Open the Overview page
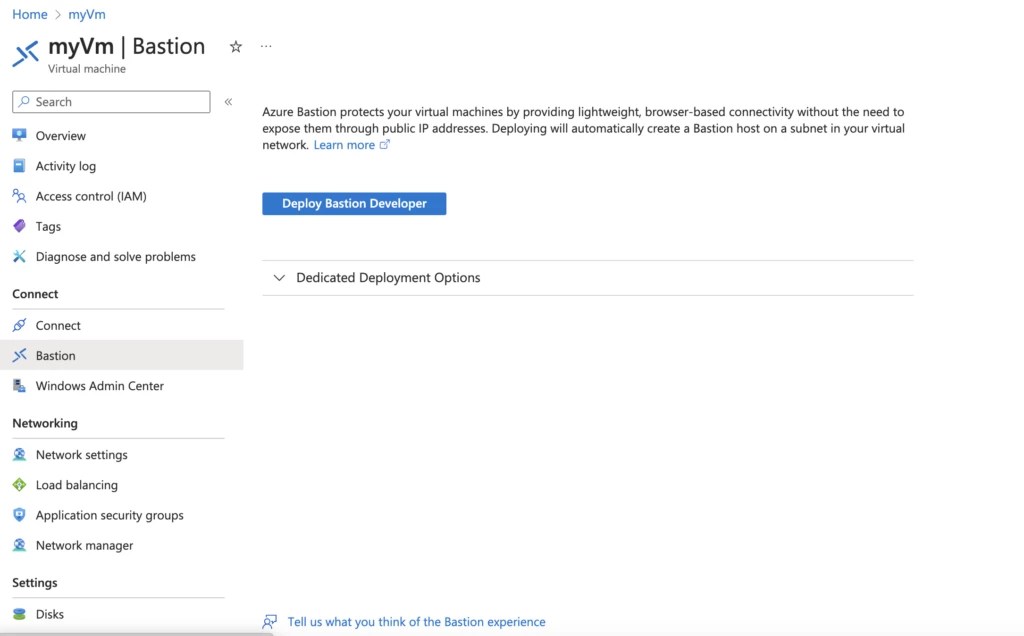Viewport: 1024px width, 636px height. [x=62, y=135]
